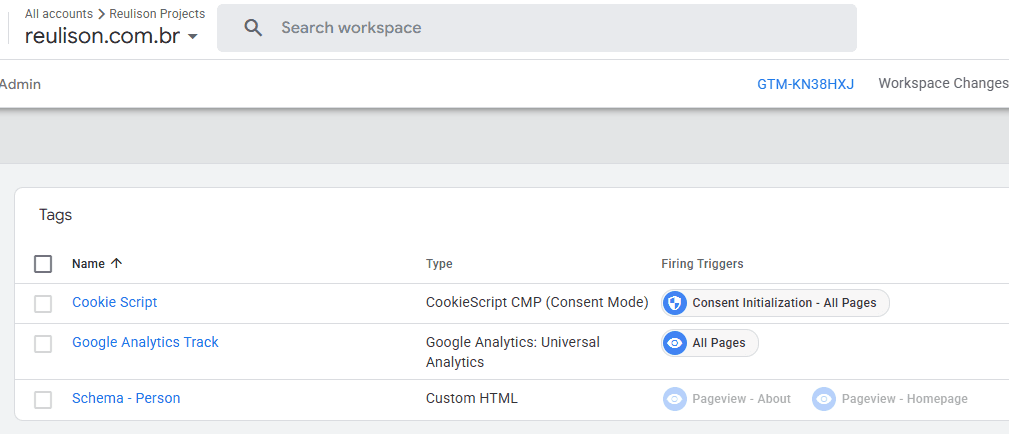Image resolution: width=1009 pixels, height=434 pixels.
Task: Click the CookieScript CMP (Consent Mode) type
Action: coord(537,302)
